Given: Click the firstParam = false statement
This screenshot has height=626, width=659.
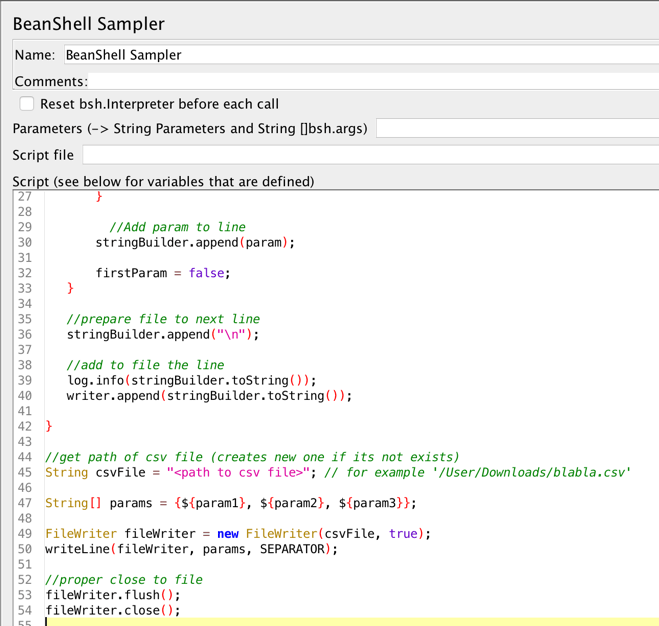Looking at the screenshot, I should (162, 273).
